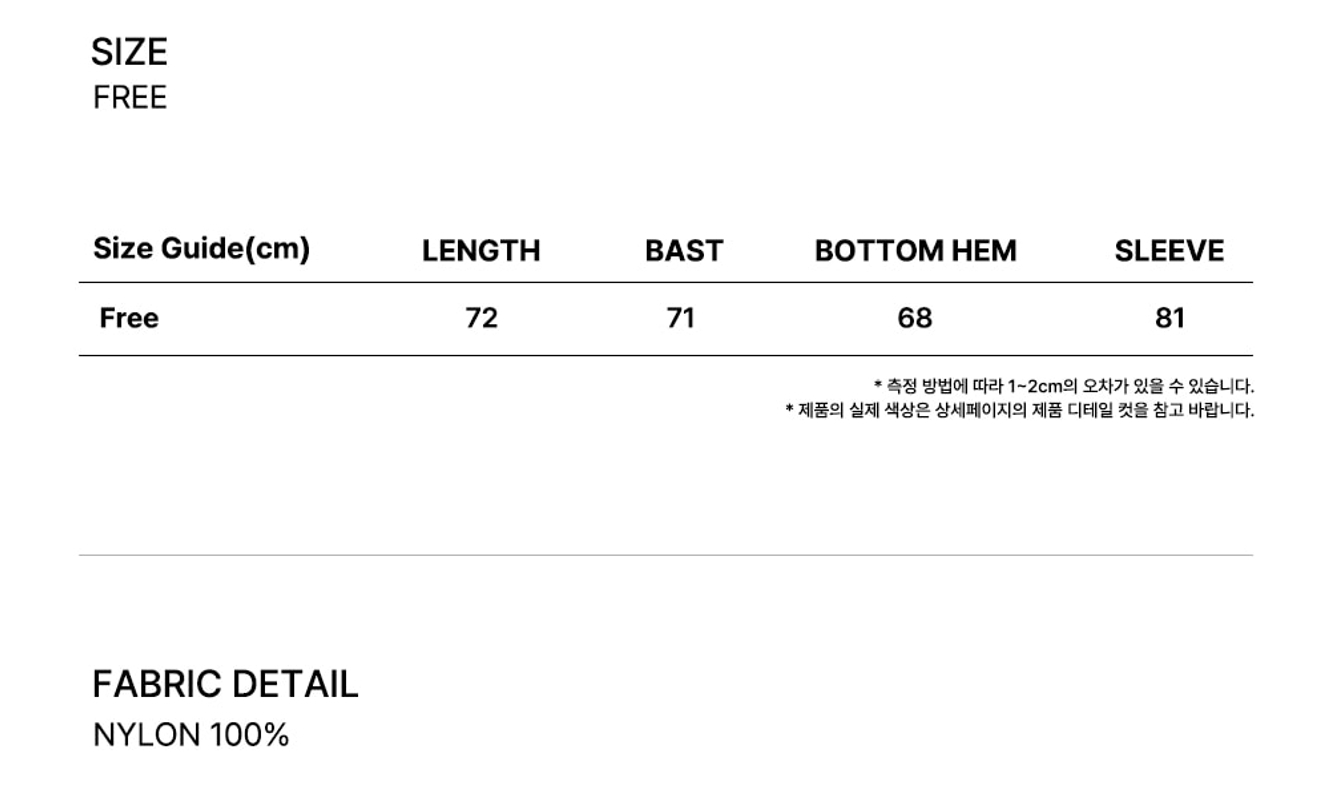Click the 1~2cm measurement error note

(x=1068, y=386)
